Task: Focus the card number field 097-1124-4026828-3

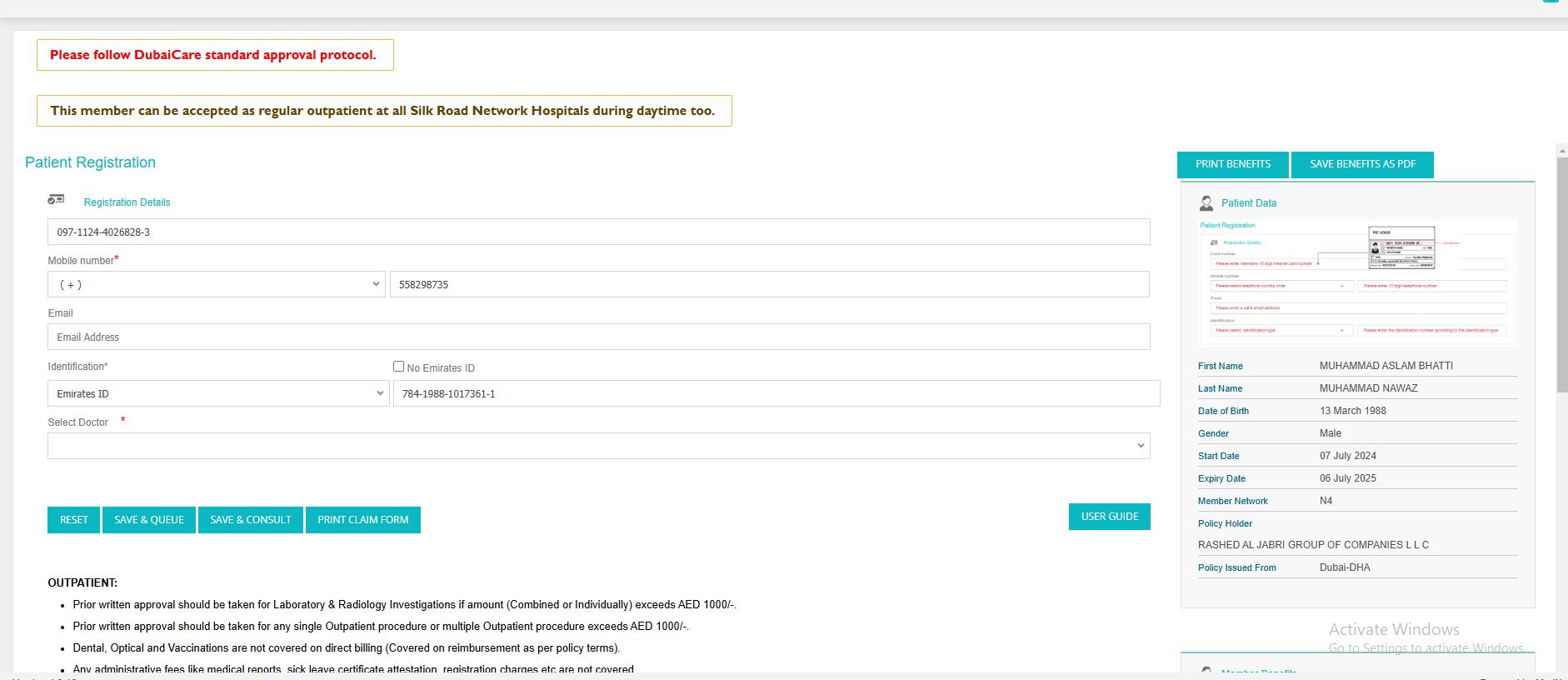Action: (598, 232)
